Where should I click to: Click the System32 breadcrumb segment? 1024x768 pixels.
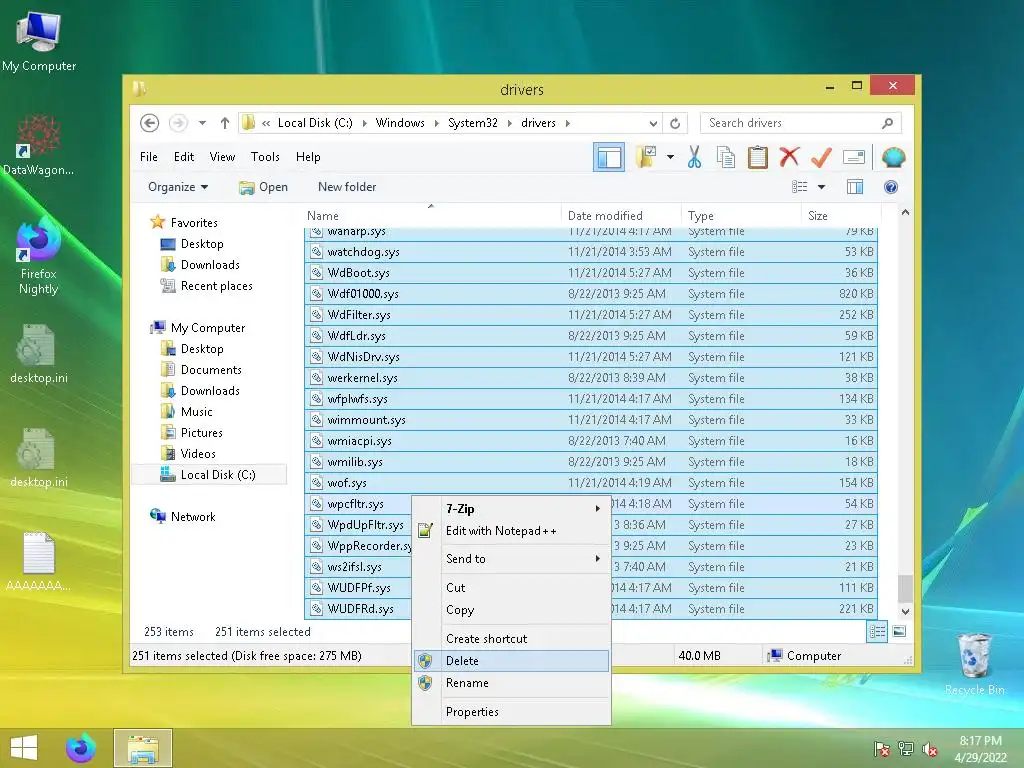coord(472,123)
